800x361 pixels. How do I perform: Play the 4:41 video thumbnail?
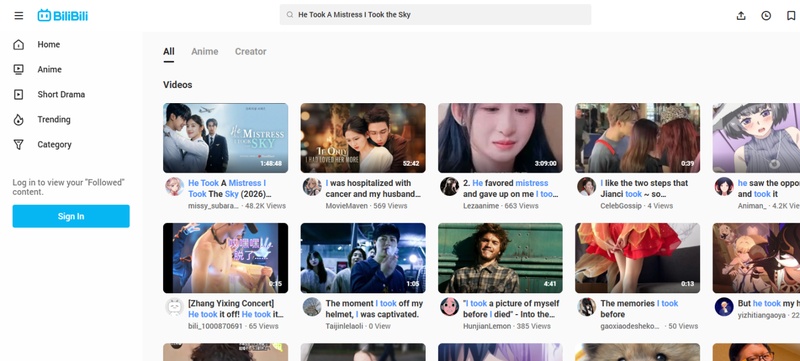[500, 258]
